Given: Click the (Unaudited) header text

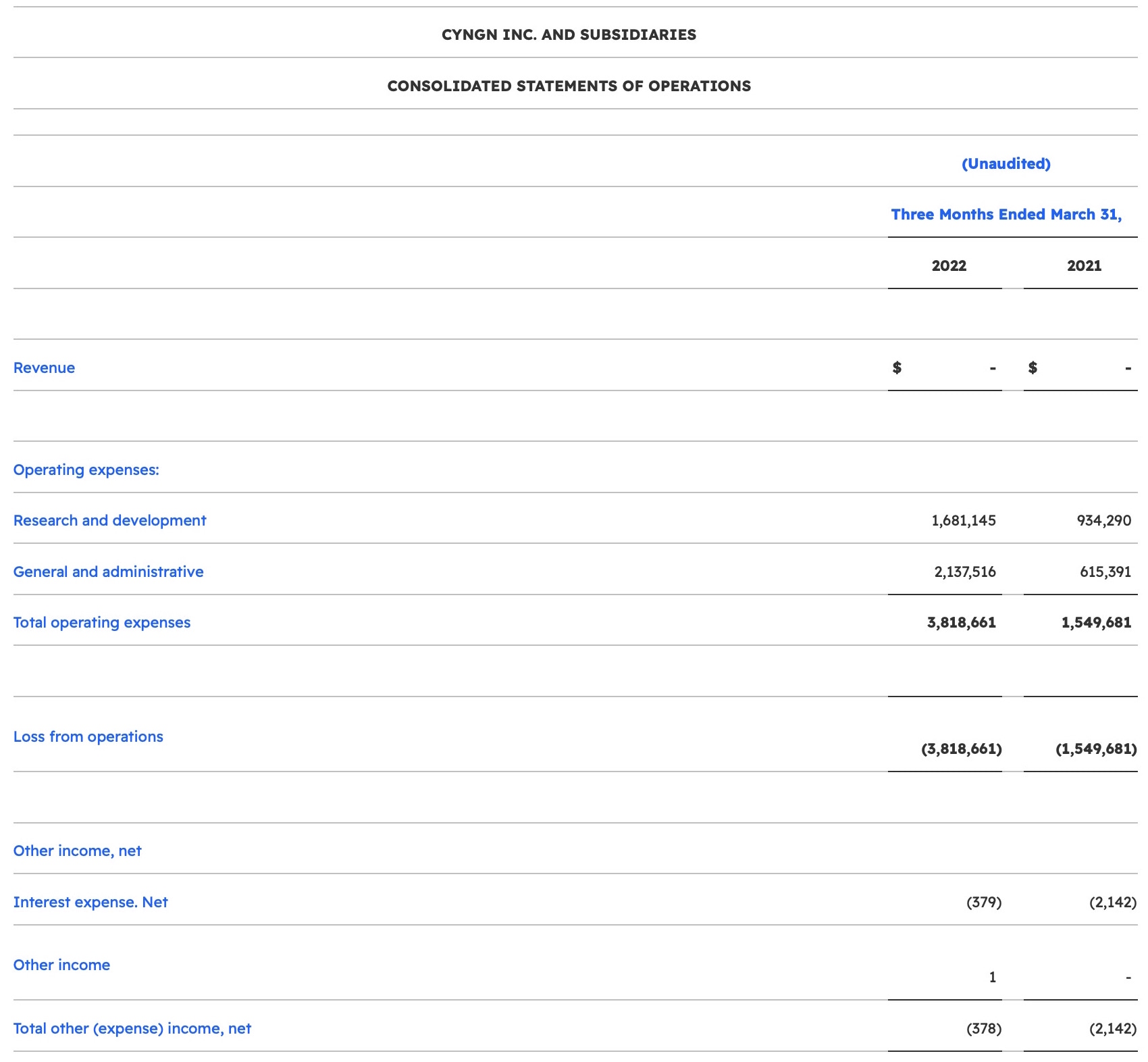Looking at the screenshot, I should [1006, 163].
